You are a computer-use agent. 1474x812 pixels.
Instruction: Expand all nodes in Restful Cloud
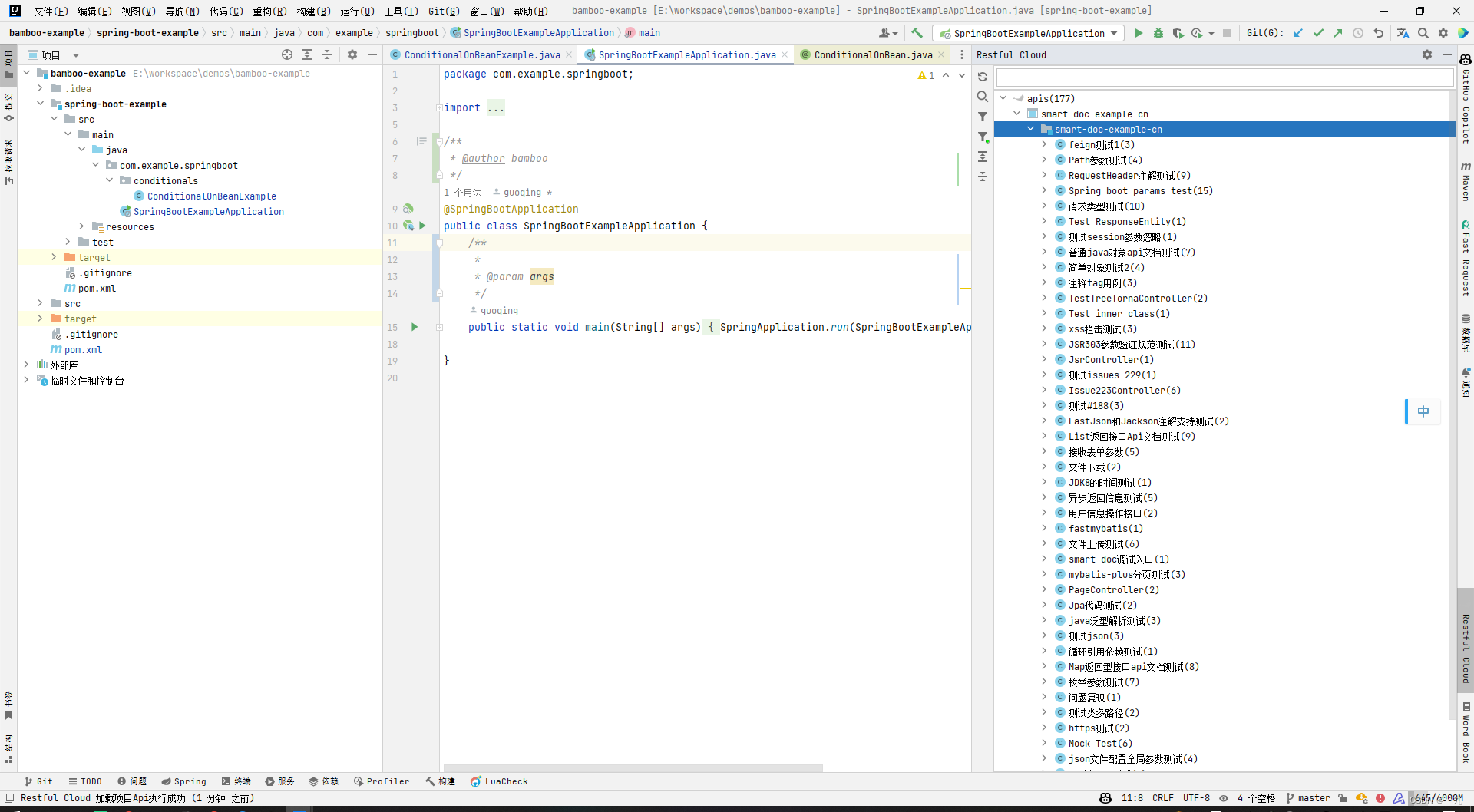983,157
